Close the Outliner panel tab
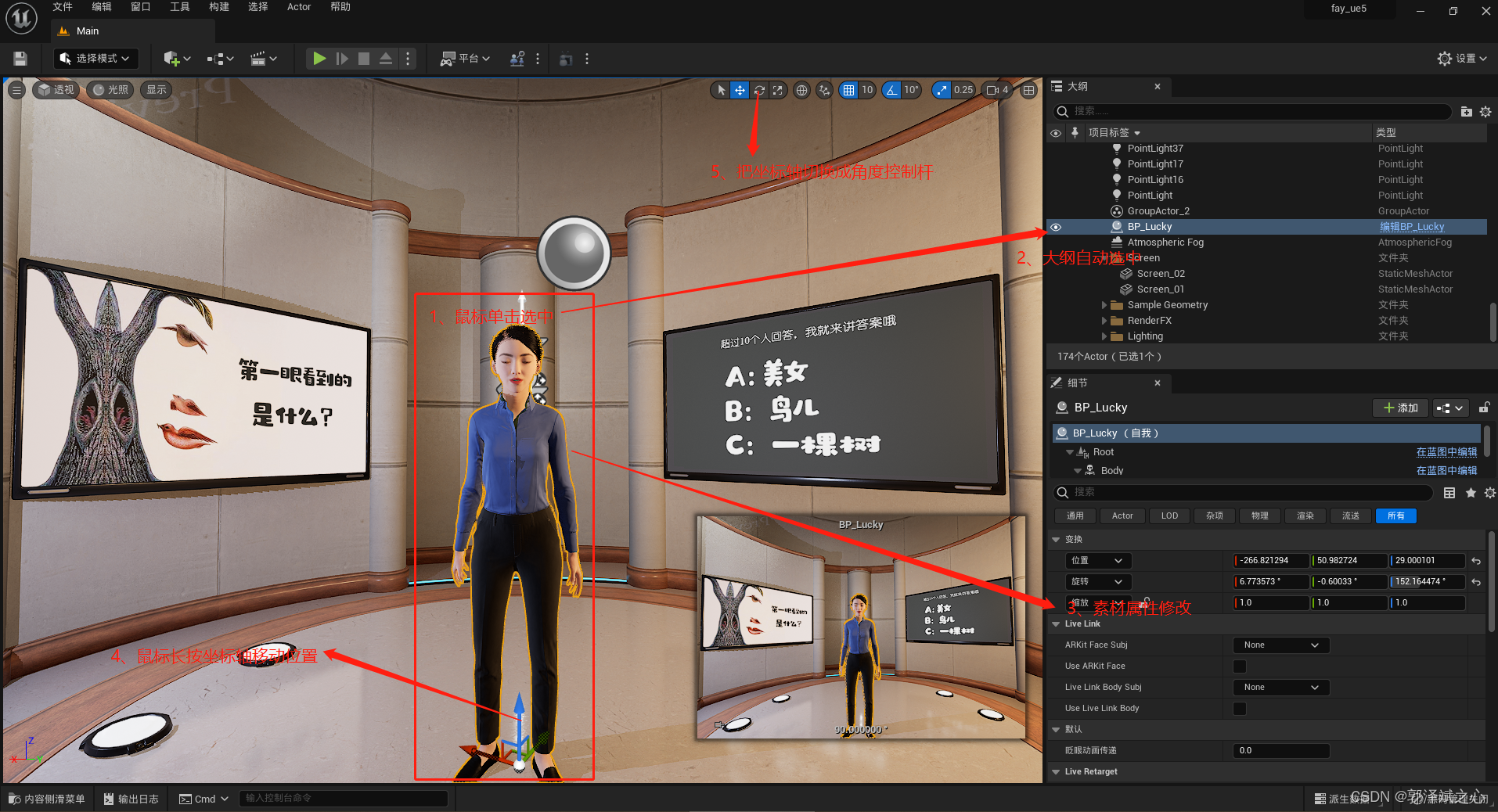The image size is (1498, 812). coord(1158,87)
